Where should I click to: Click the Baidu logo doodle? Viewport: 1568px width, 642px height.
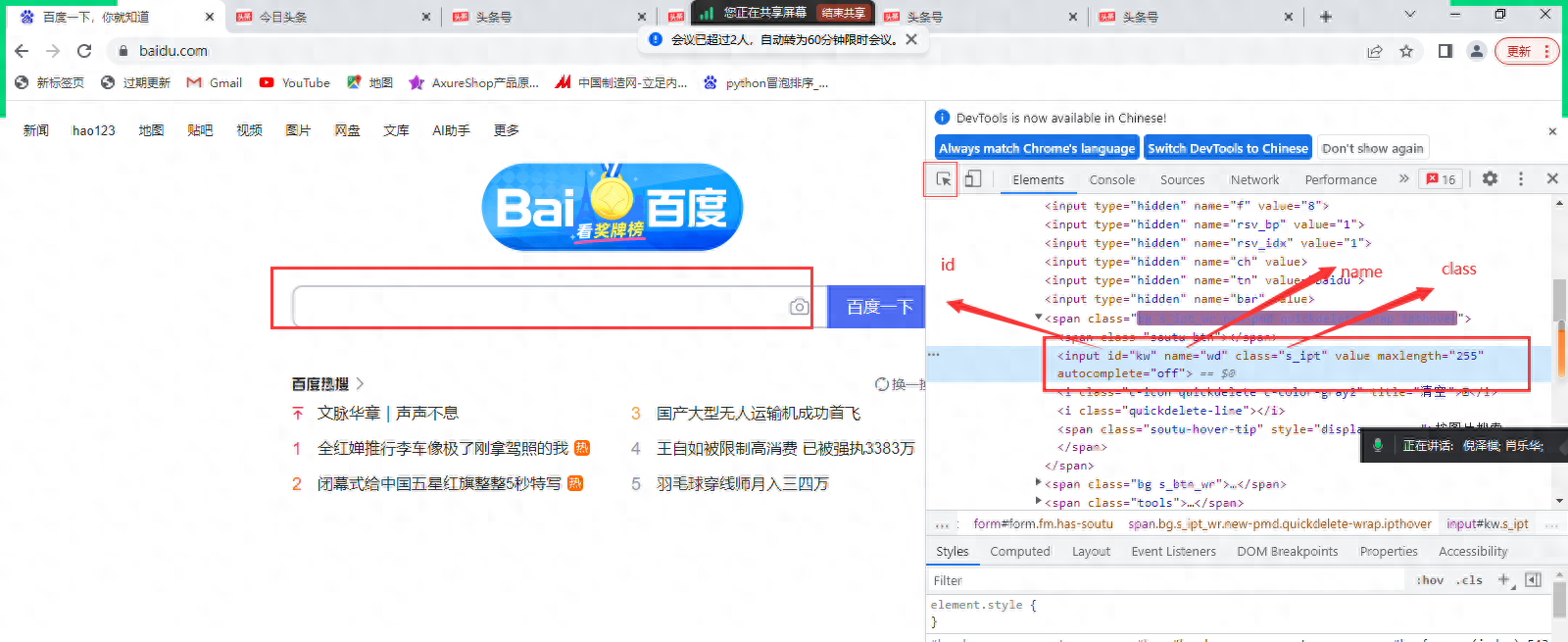point(612,206)
